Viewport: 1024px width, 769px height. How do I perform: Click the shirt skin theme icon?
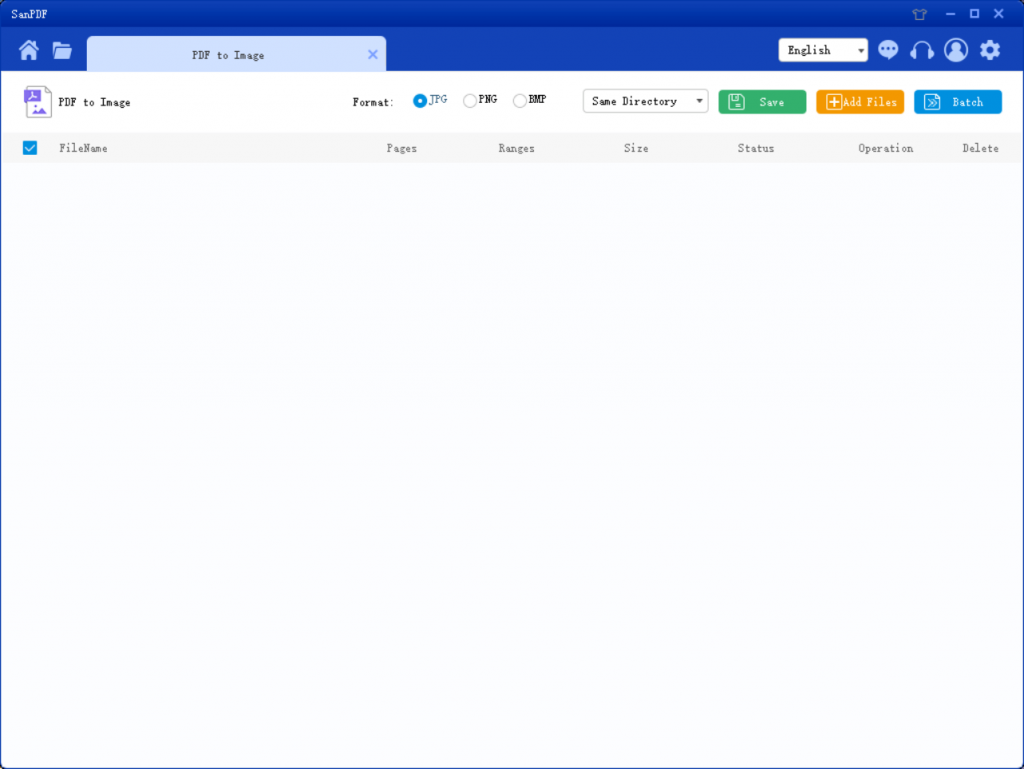[920, 14]
